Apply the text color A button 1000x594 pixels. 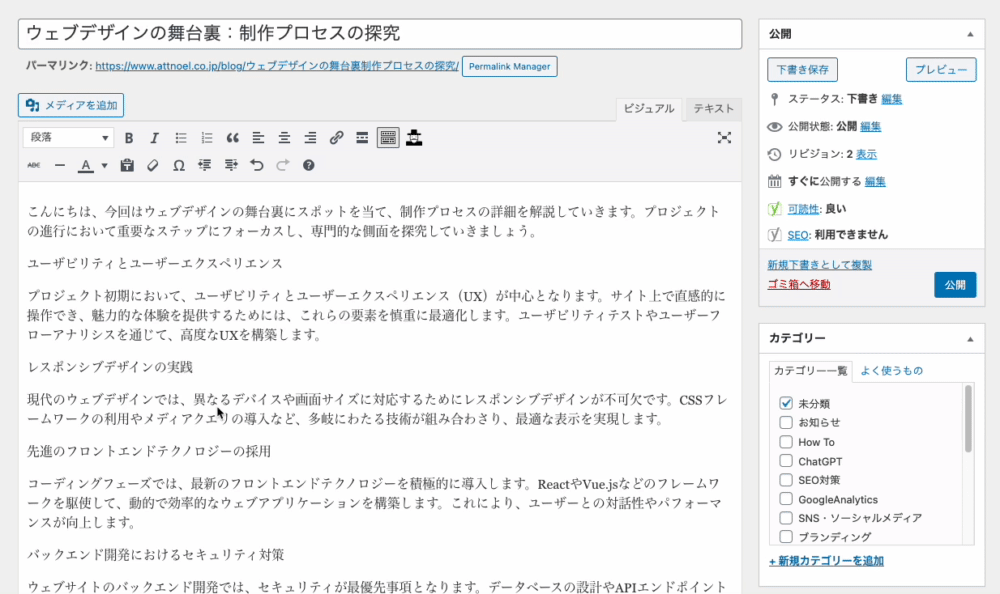pyautogui.click(x=85, y=165)
